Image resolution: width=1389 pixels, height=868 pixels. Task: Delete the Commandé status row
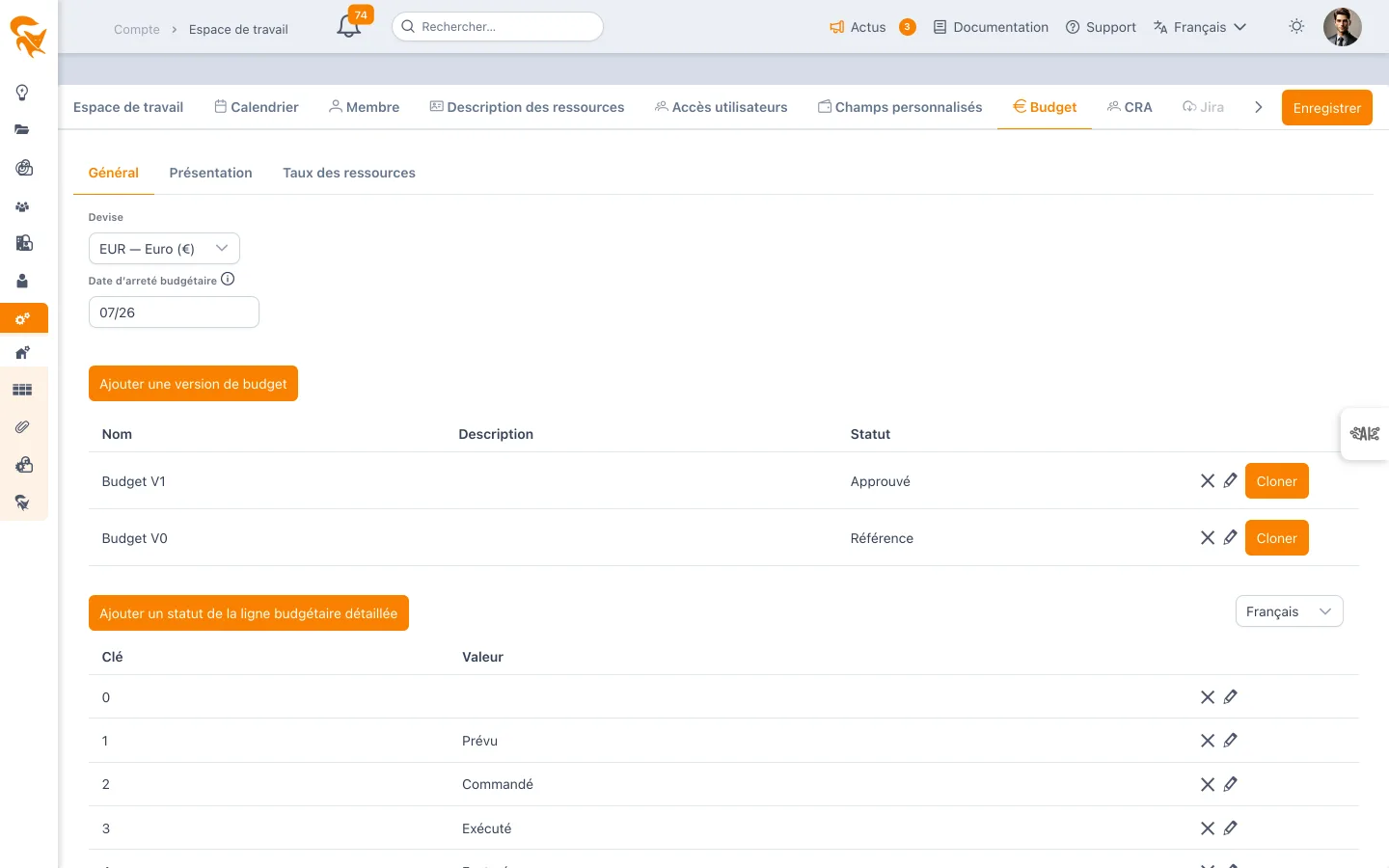coord(1207,784)
